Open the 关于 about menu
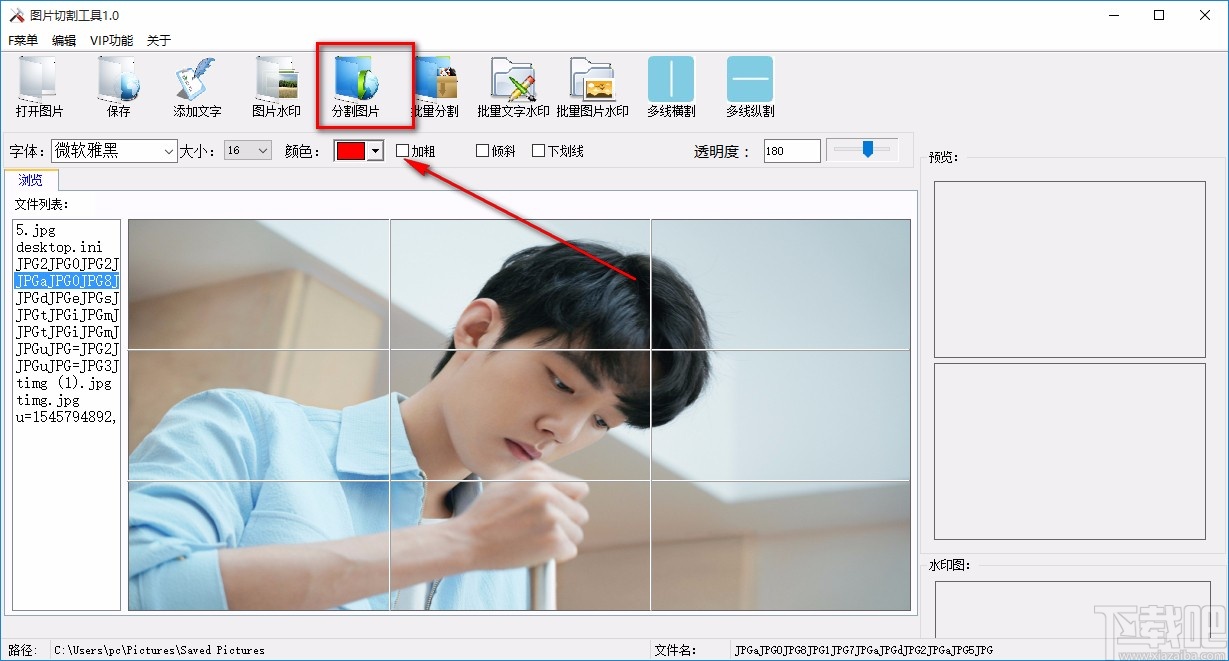Screen dimensions: 1229x661 click(x=159, y=41)
